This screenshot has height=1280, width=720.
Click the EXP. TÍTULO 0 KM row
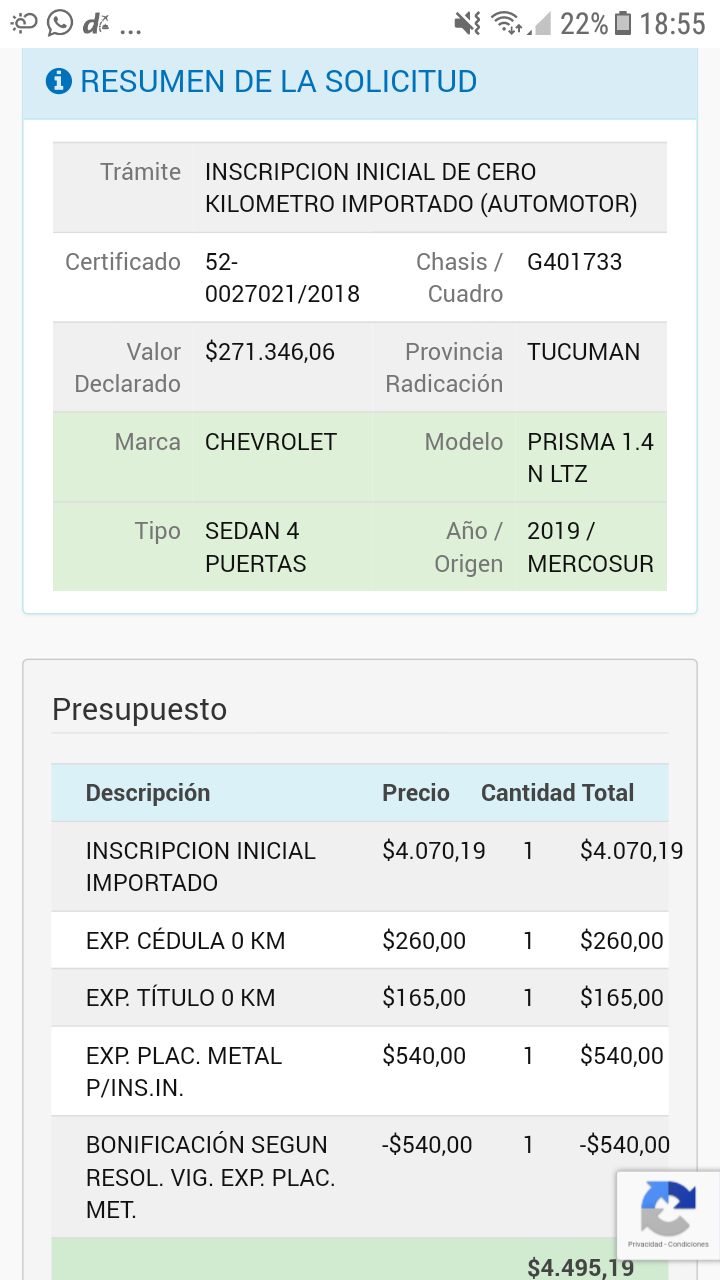[180, 997]
